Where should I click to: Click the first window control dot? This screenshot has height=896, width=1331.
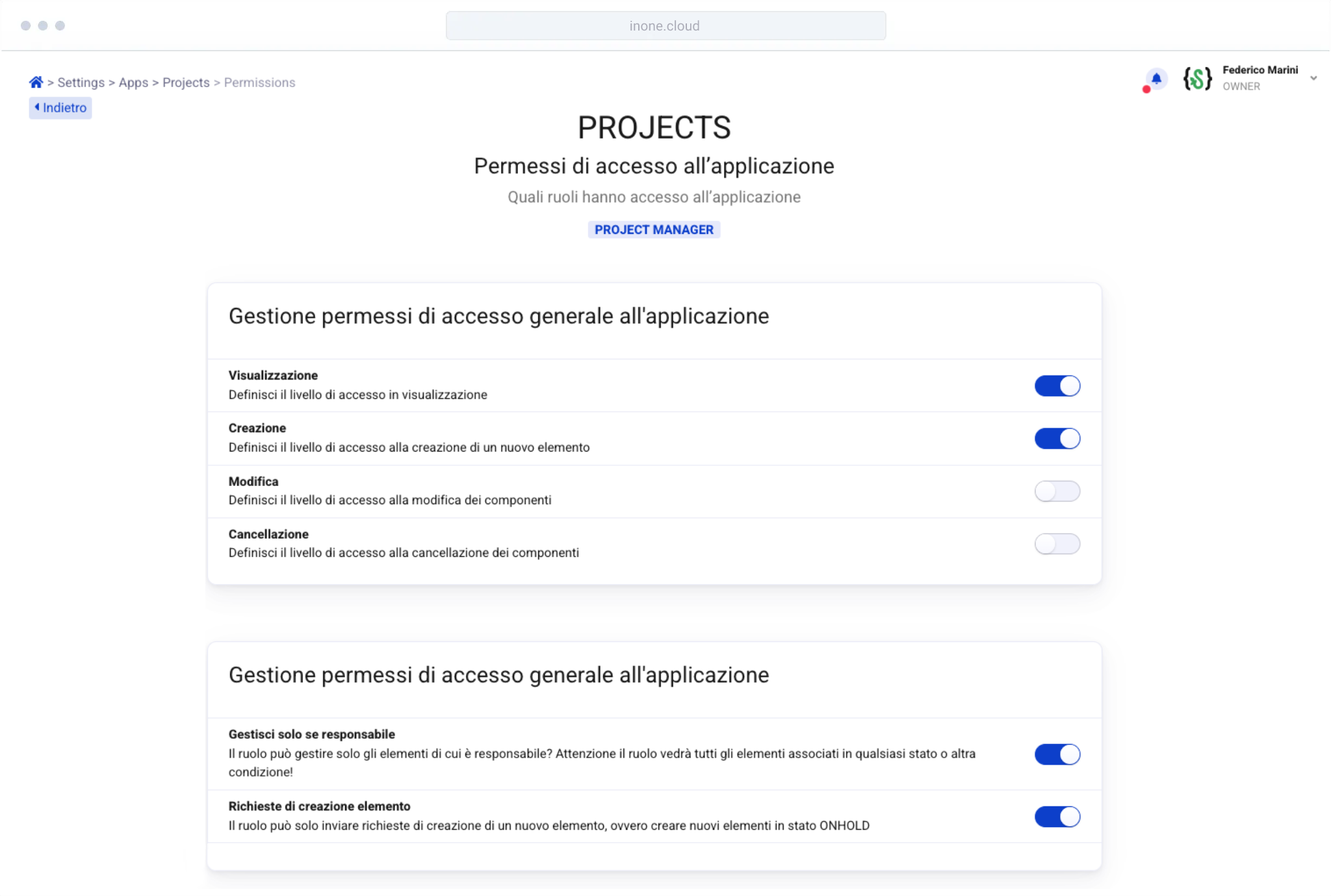26,26
